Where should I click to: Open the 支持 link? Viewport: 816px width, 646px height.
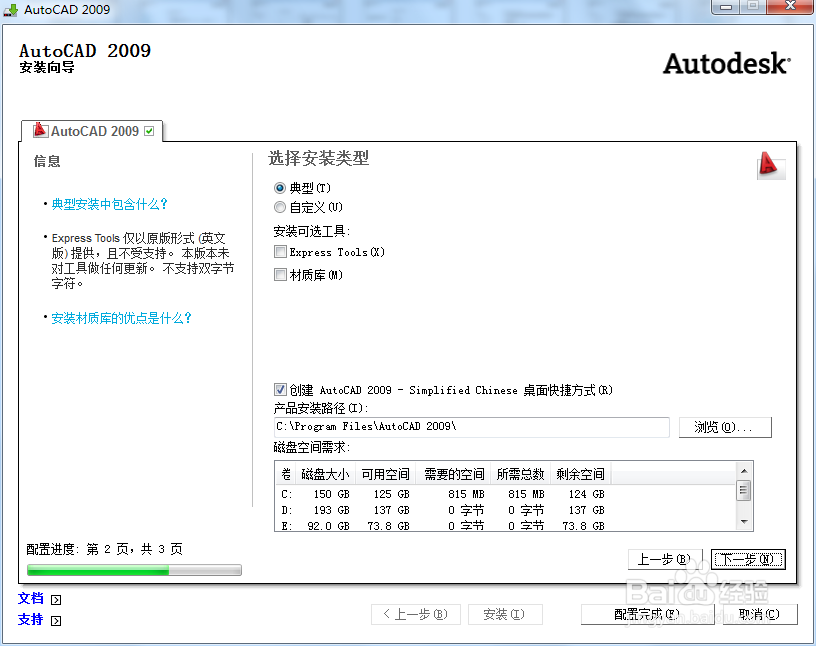coord(31,619)
